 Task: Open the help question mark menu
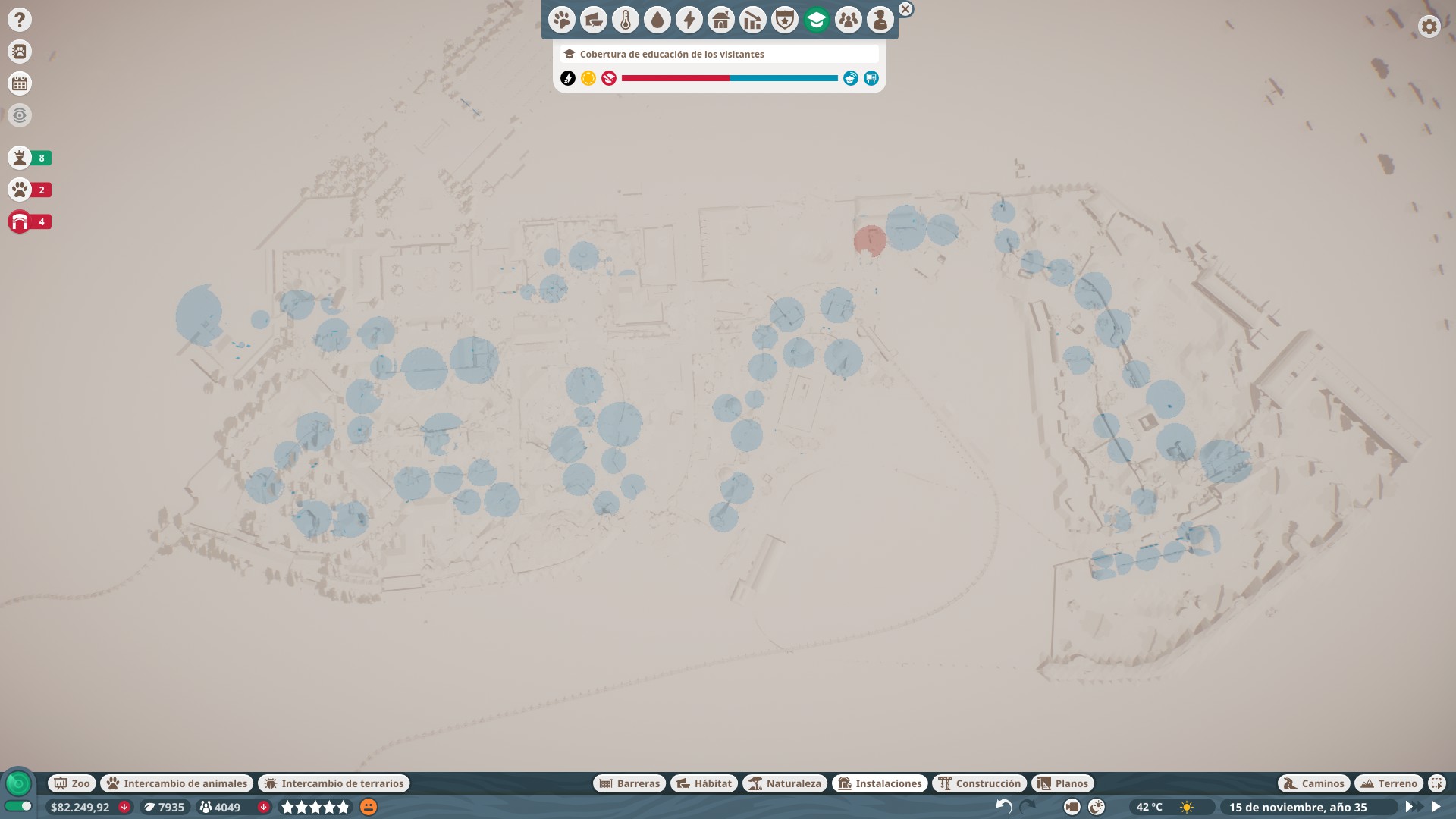click(x=20, y=20)
